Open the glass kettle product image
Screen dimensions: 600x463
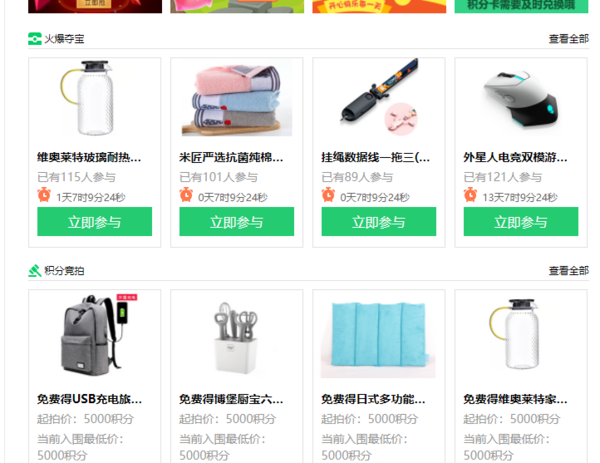click(x=88, y=98)
